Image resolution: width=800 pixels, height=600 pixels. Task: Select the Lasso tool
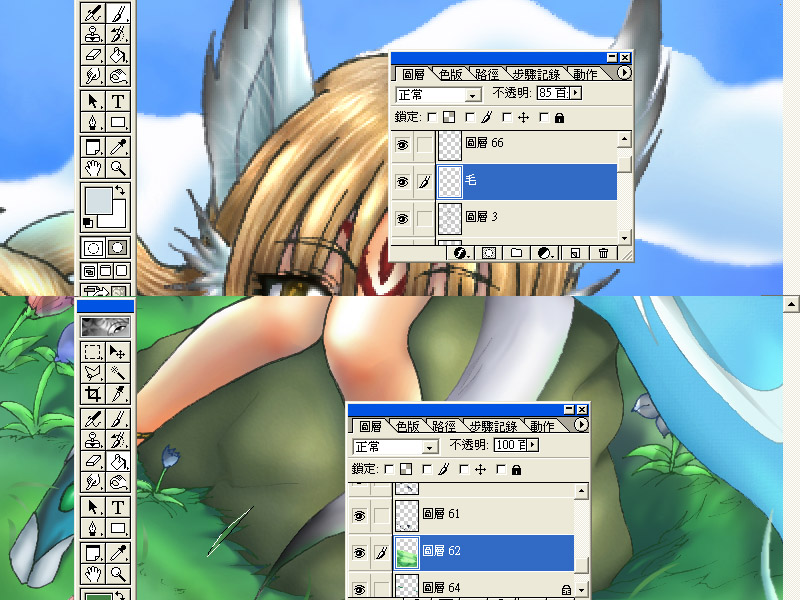[x=92, y=373]
